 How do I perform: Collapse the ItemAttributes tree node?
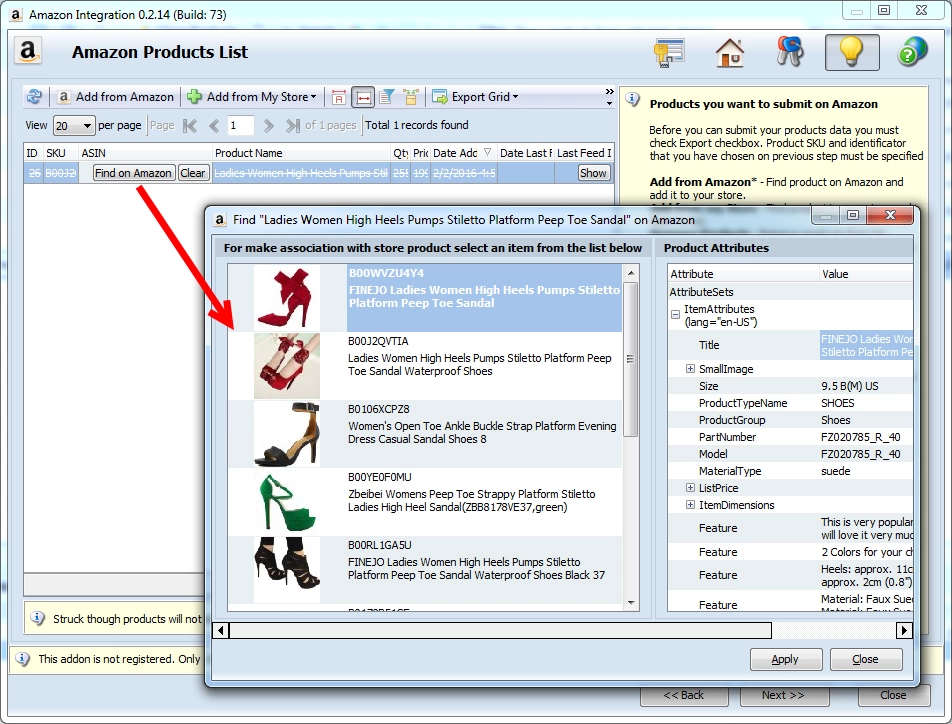[x=675, y=315]
